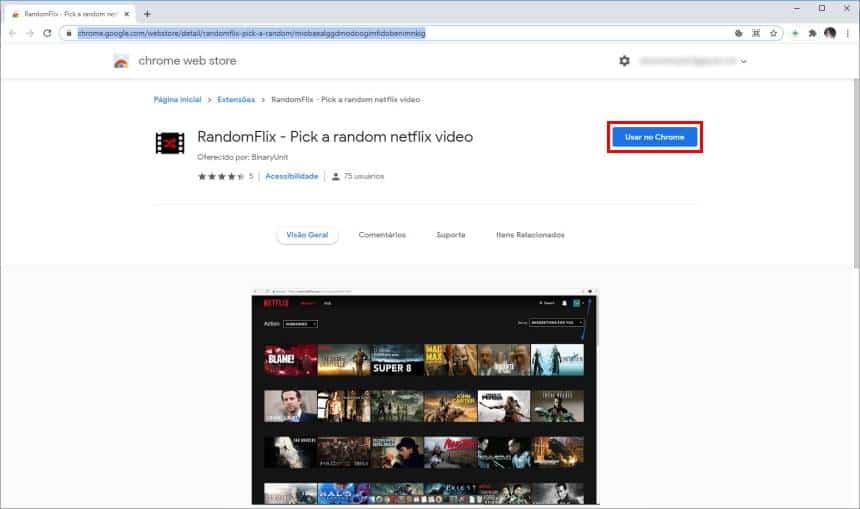
Task: Click the Netflix screenshot preview image
Action: [425, 397]
